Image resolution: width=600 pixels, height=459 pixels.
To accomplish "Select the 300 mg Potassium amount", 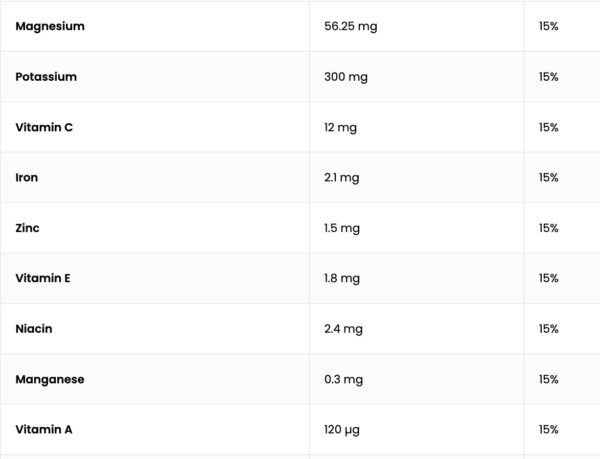I will point(346,77).
